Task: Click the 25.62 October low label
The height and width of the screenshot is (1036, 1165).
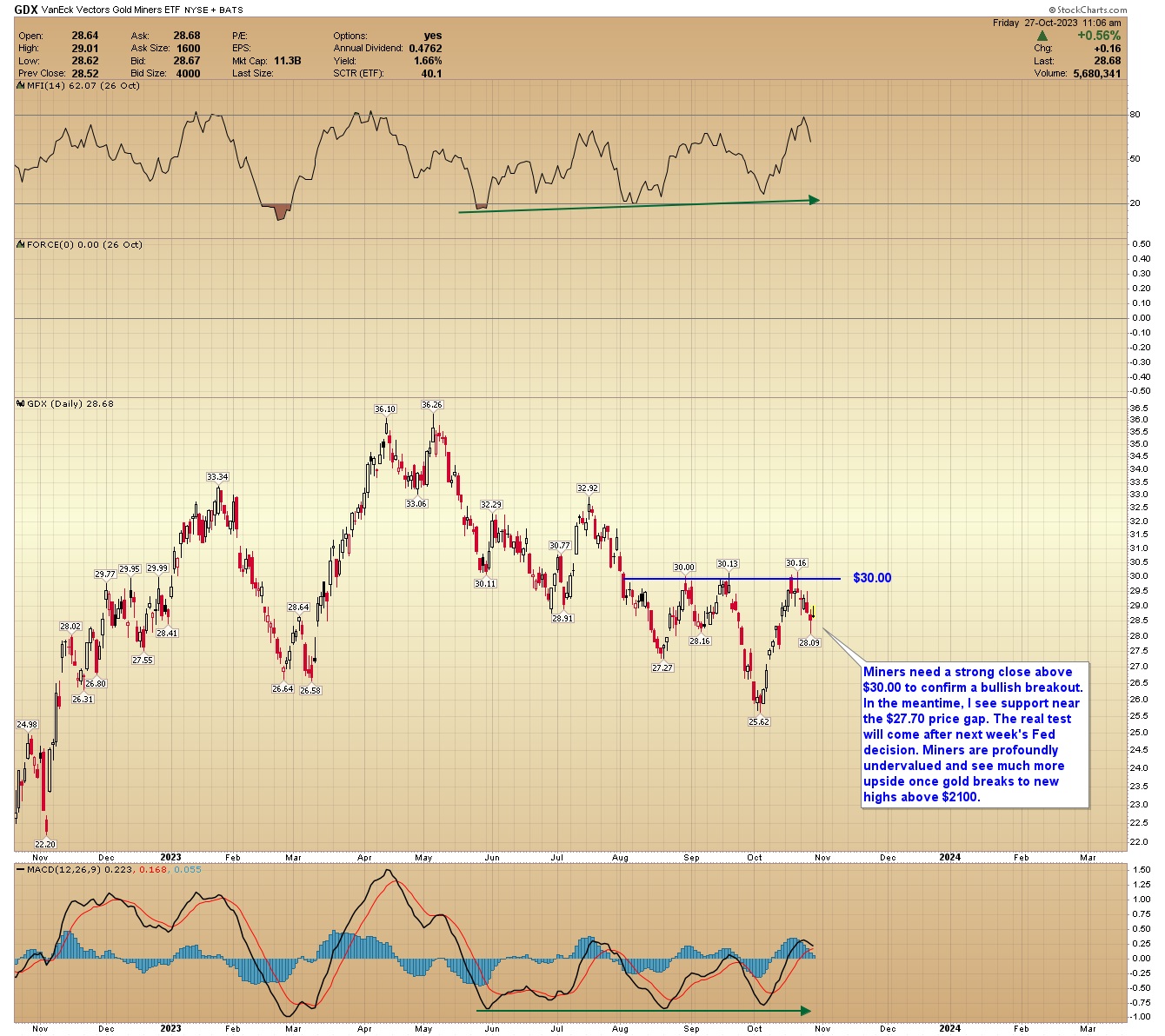Action: [x=759, y=722]
